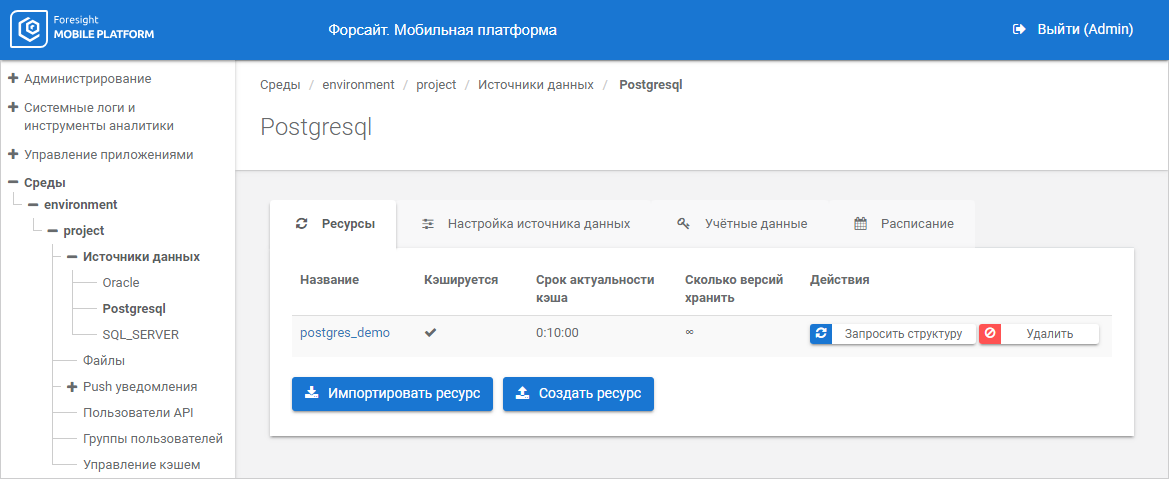
Task: Click the download icon on Импортировать ресурс
Action: [x=312, y=394]
